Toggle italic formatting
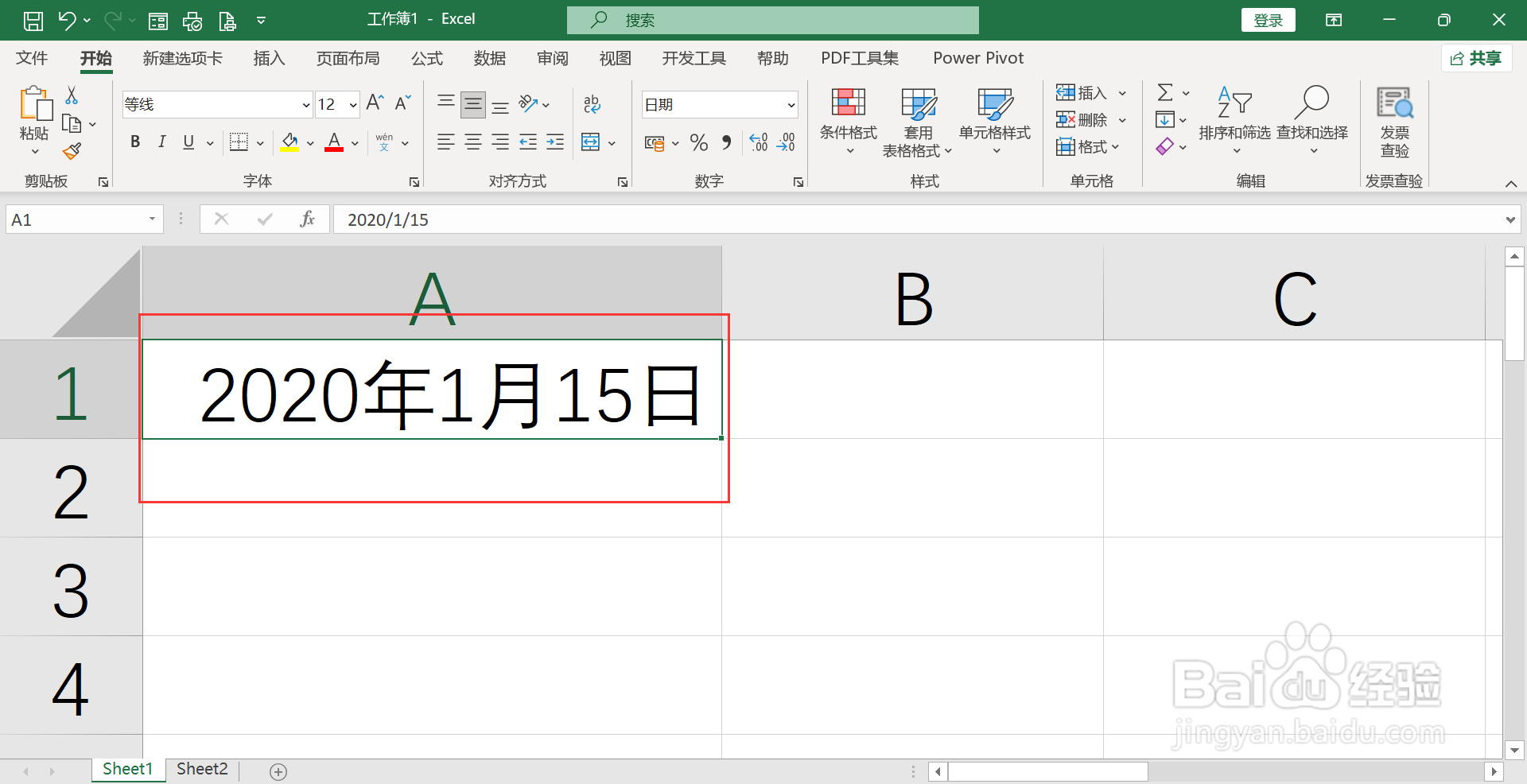This screenshot has width=1527, height=784. pos(162,142)
